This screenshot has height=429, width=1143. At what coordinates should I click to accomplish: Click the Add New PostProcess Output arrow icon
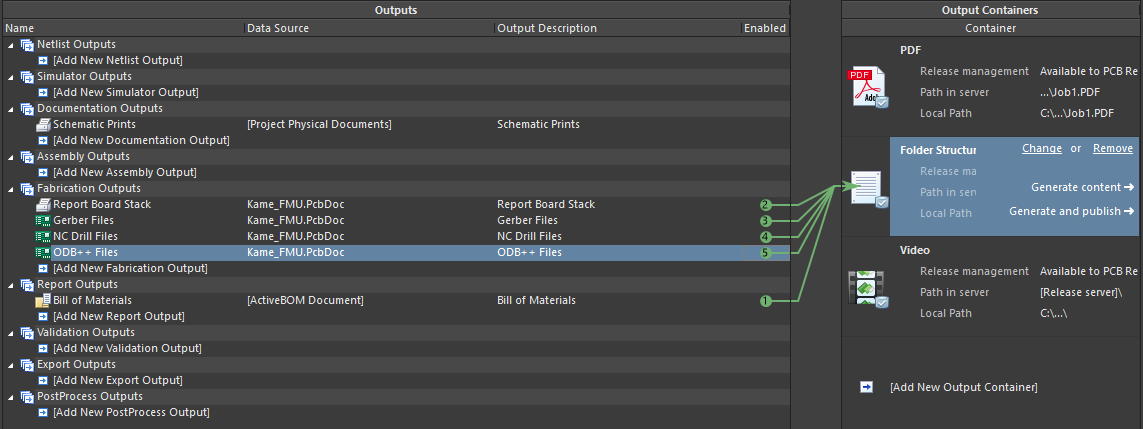click(x=43, y=413)
